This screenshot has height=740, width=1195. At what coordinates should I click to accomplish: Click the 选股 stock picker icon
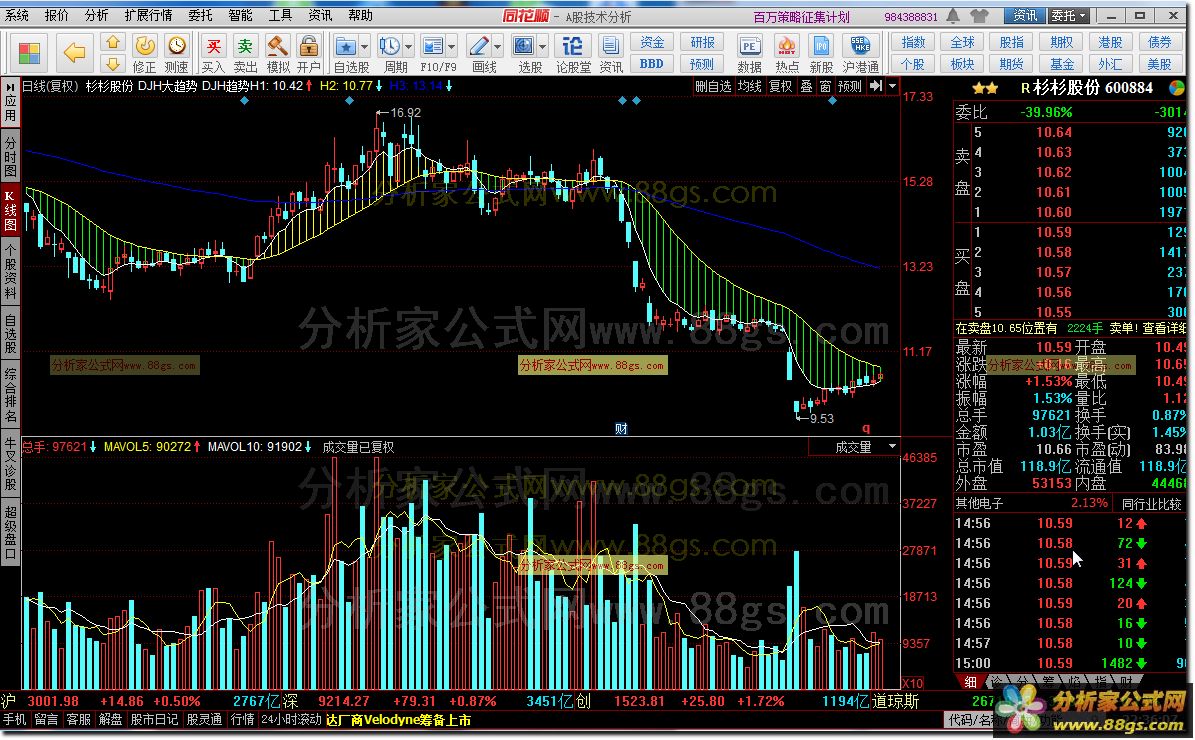tap(524, 47)
